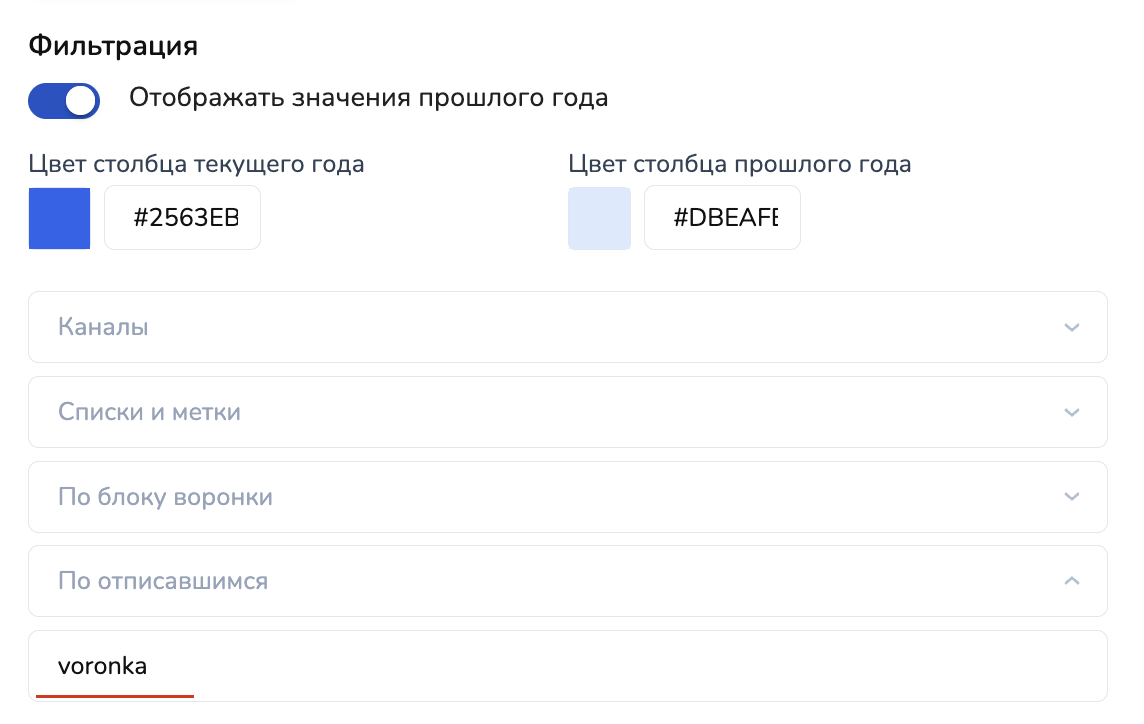Viewport: 1144px width, 724px height.
Task: Collapse the По отписавшимся chevron arrow
Action: [x=1072, y=581]
